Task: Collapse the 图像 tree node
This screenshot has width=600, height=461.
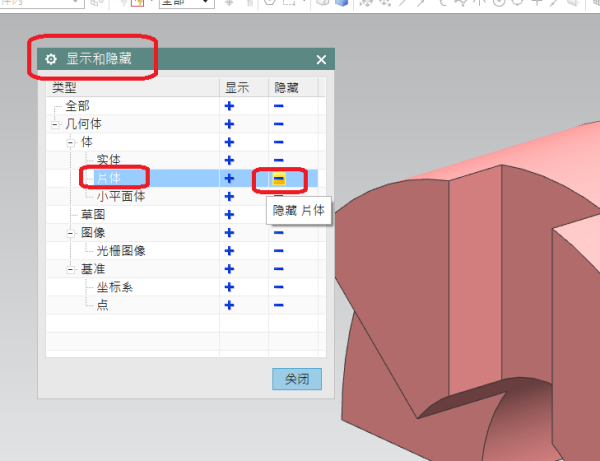Action: pos(71,233)
